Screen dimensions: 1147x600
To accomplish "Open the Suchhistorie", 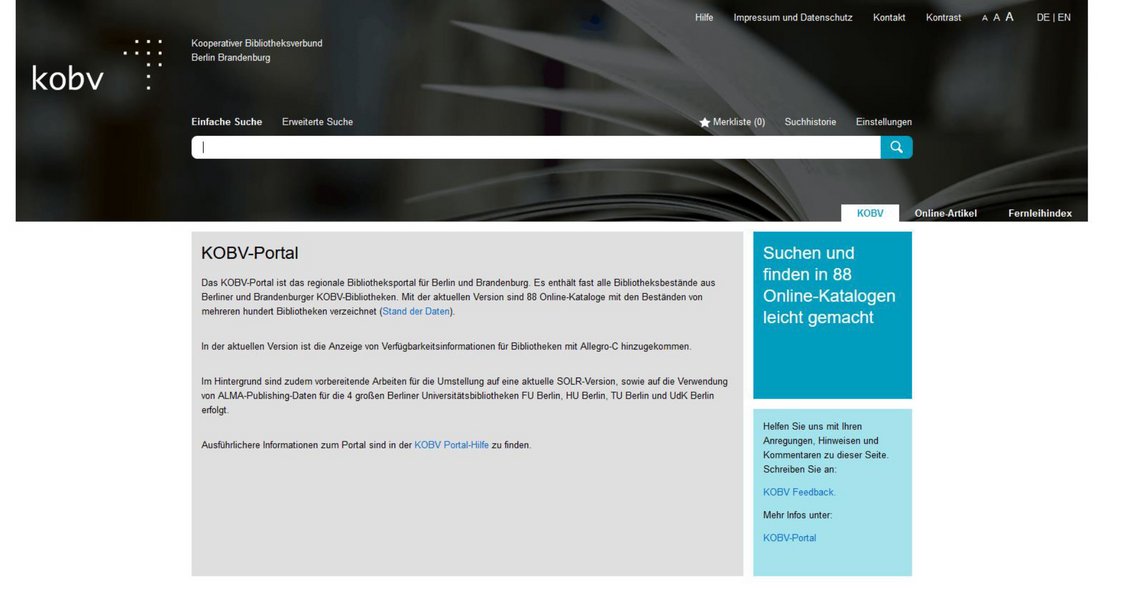I will click(810, 122).
